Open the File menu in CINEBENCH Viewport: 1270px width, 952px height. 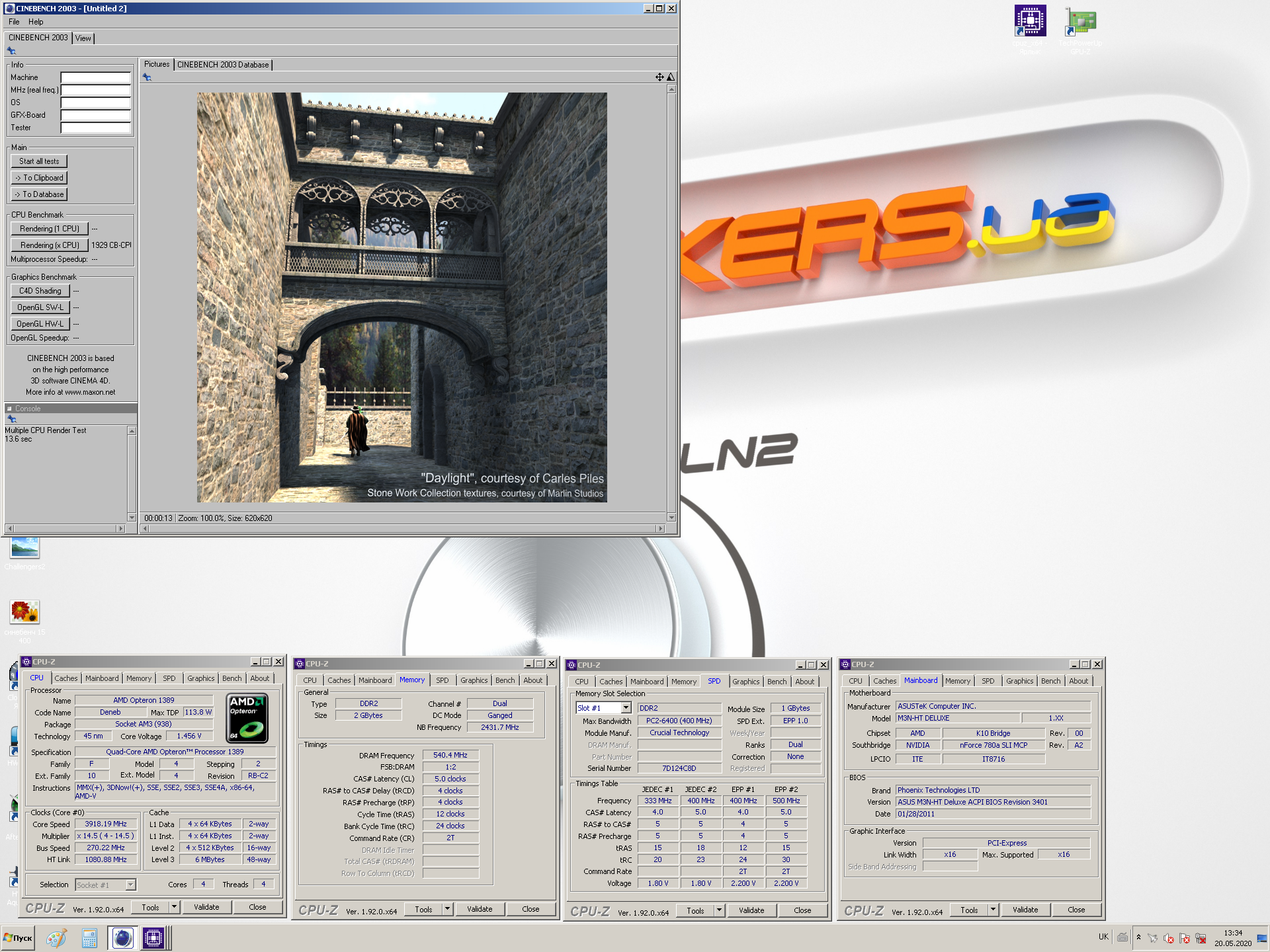14,22
